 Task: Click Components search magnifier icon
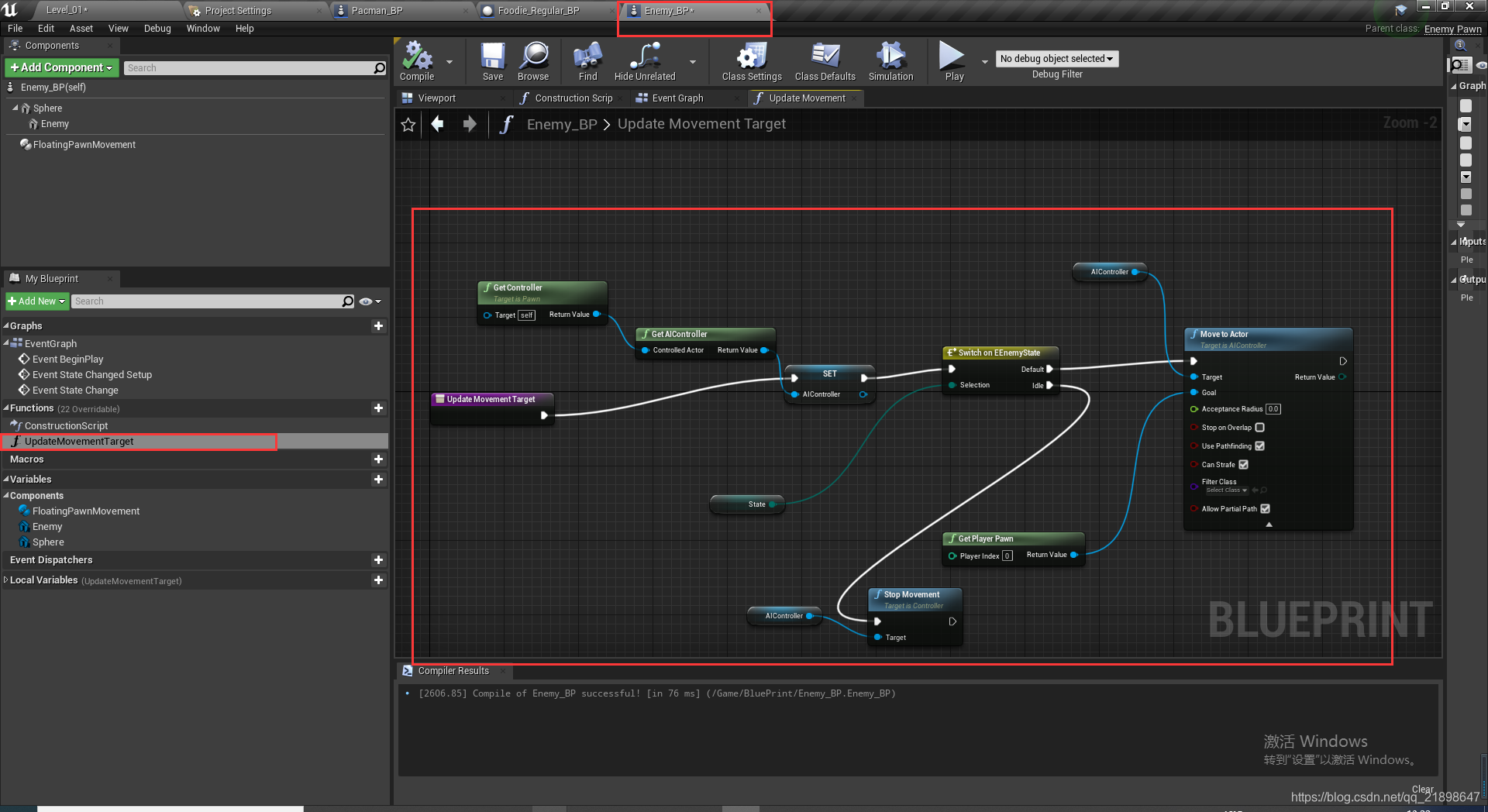click(x=379, y=68)
